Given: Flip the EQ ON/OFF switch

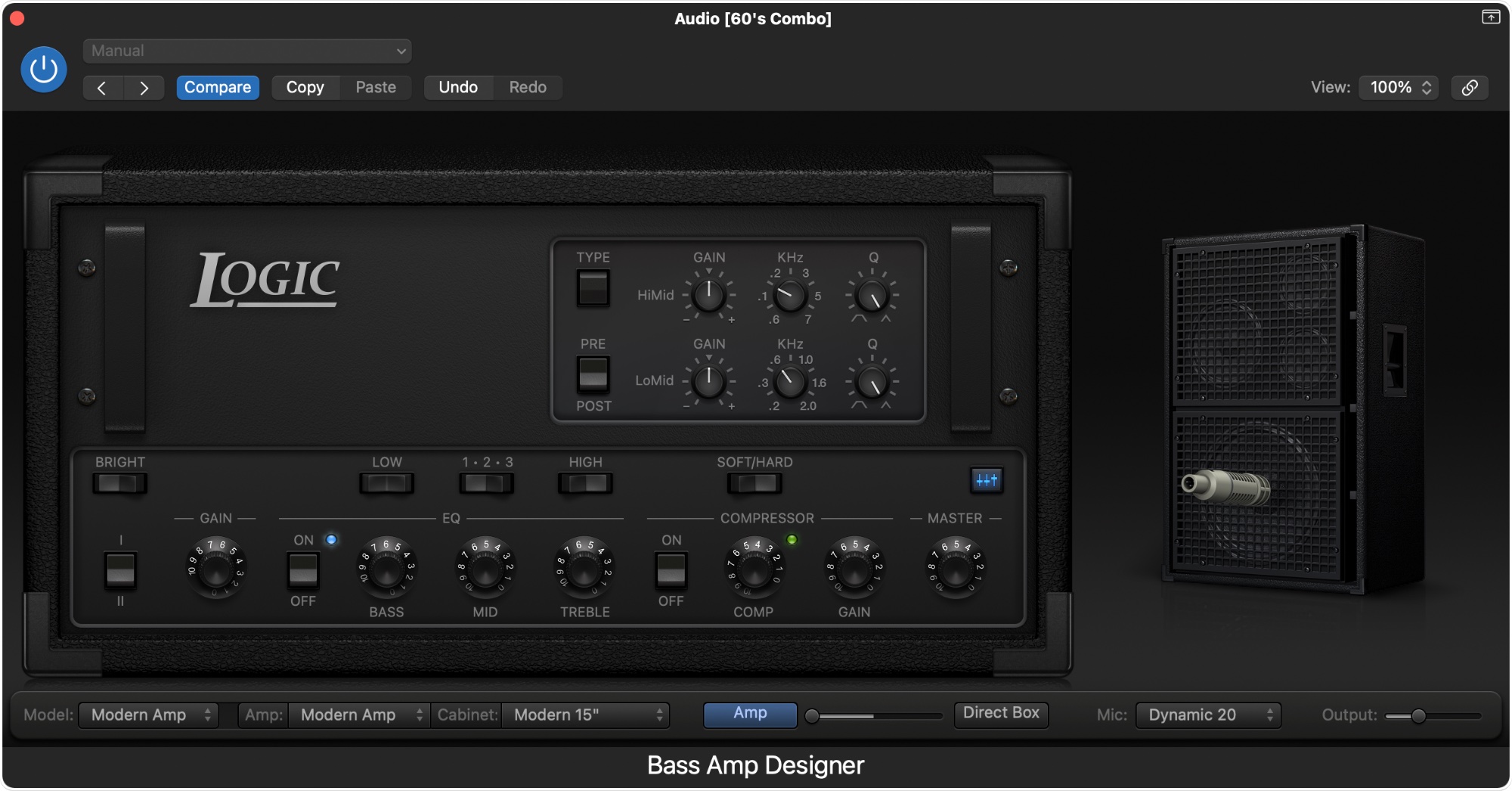Looking at the screenshot, I should [303, 570].
